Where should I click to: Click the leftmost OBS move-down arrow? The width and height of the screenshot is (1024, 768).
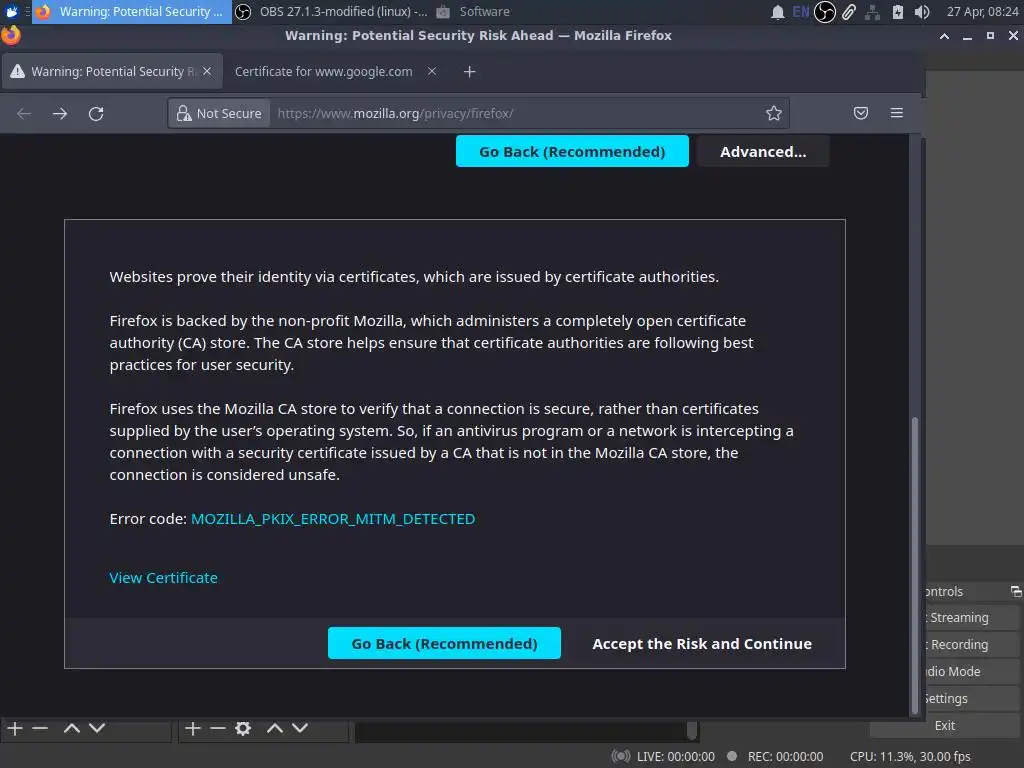[x=97, y=728]
